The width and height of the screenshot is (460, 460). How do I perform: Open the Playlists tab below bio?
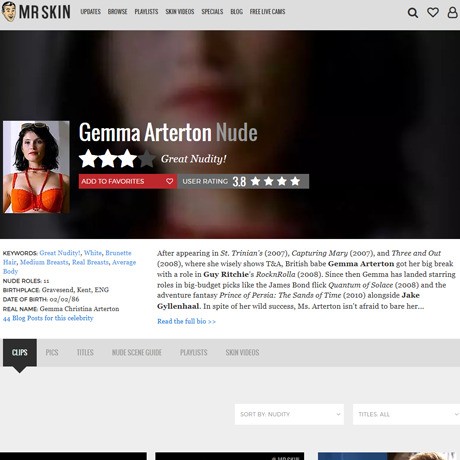pos(194,352)
